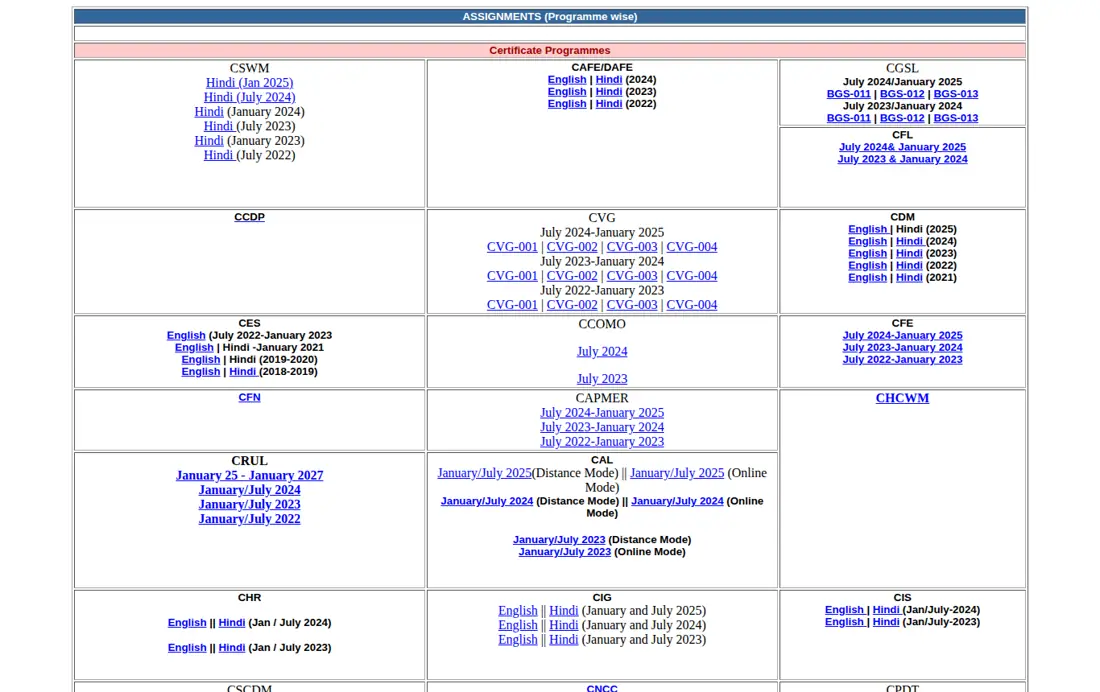Open CVG-002 under July 2023-January 2024
The image size is (1100, 692).
click(572, 276)
